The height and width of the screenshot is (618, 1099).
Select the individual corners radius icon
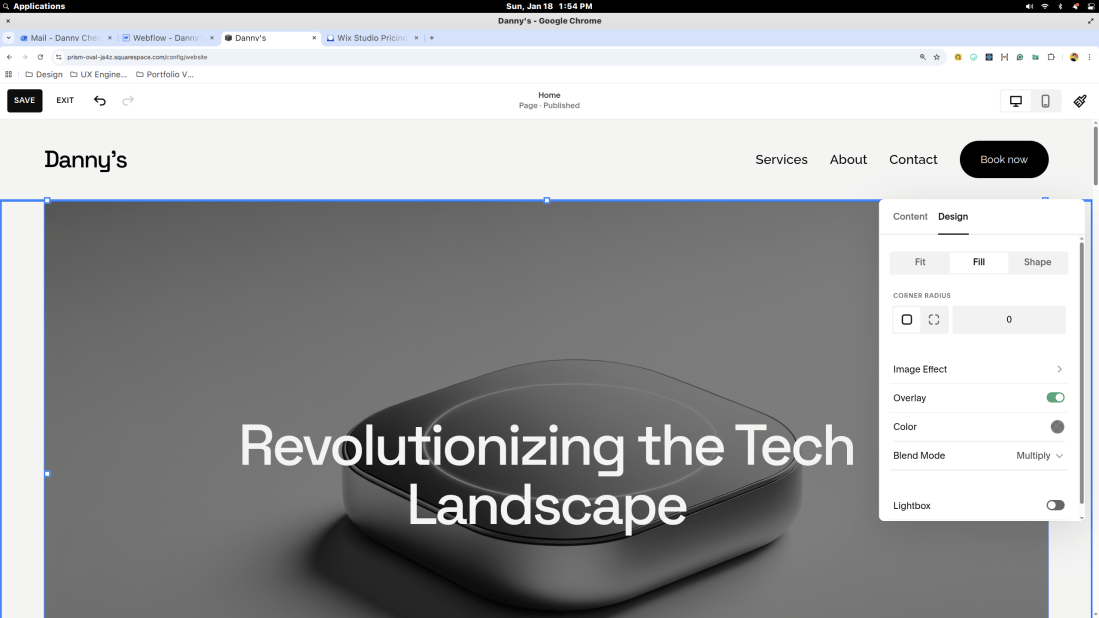coord(934,320)
